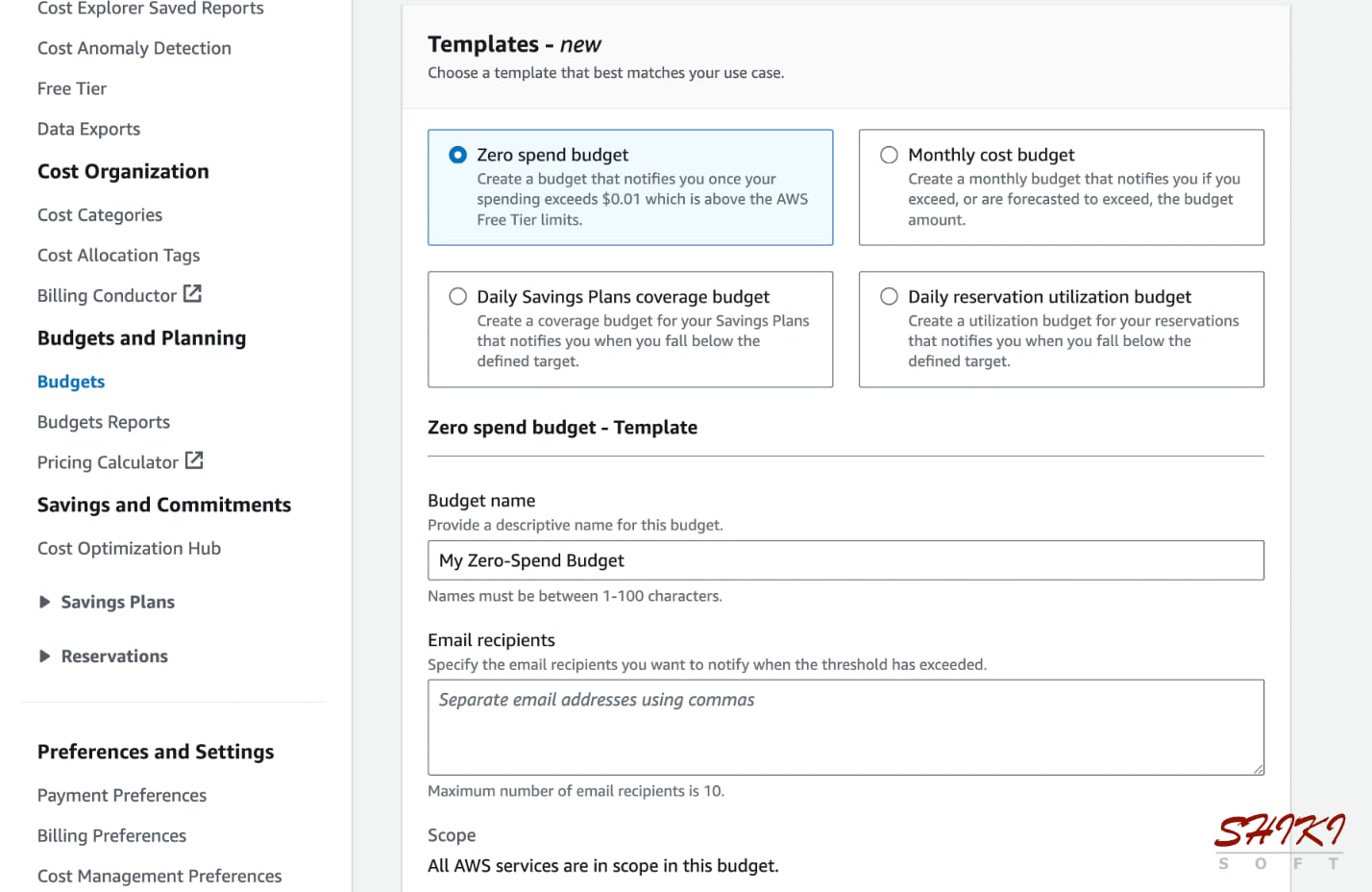The height and width of the screenshot is (892, 1372).
Task: Click the Savings and Commitments heading
Action: (x=164, y=506)
